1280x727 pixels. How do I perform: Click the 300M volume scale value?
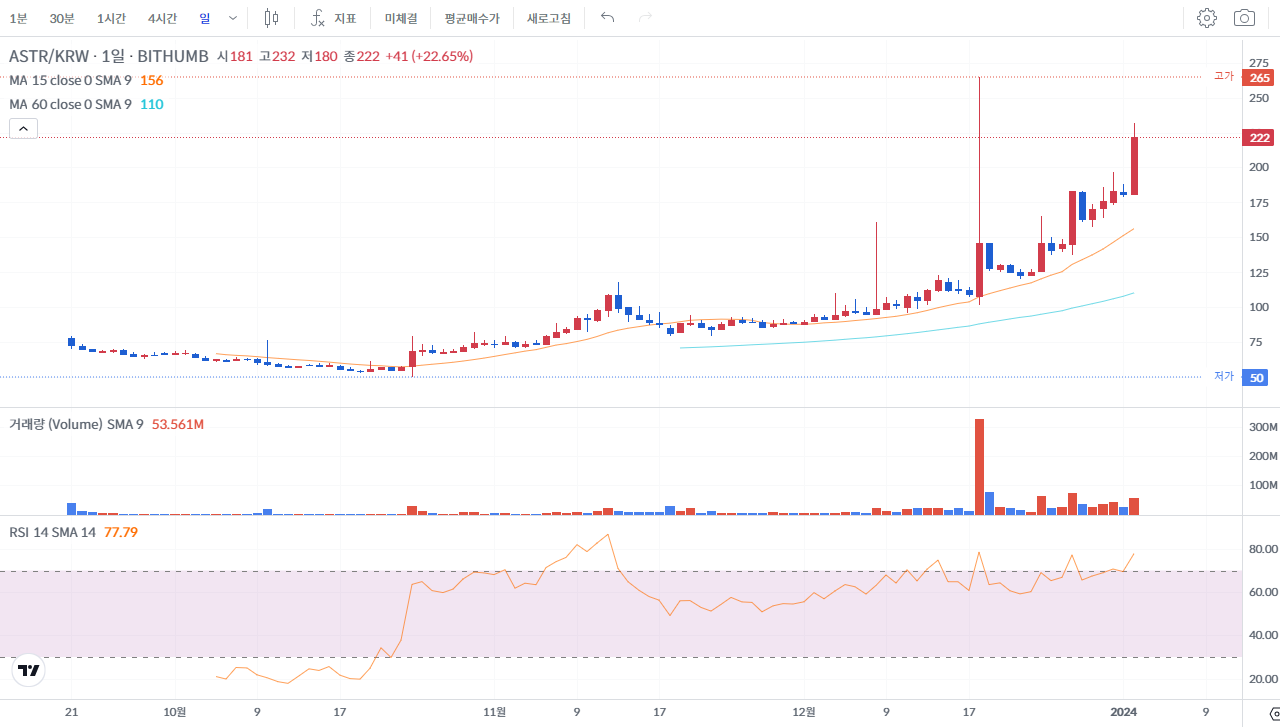pos(1263,427)
